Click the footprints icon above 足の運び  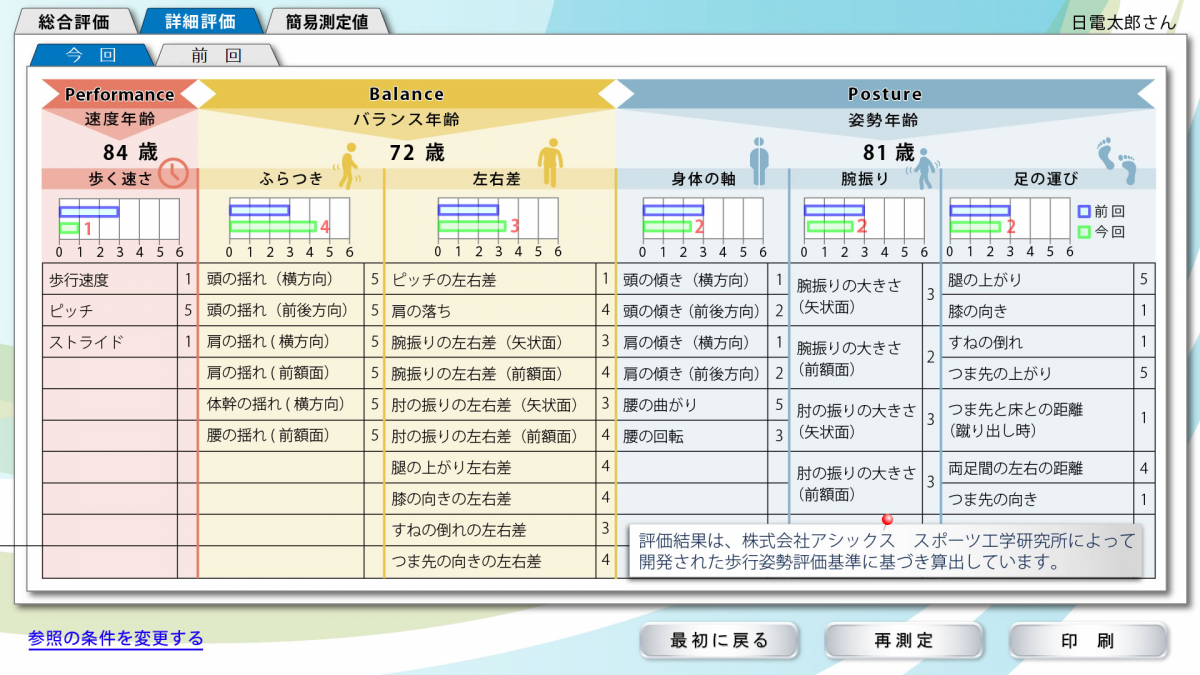click(x=1118, y=161)
